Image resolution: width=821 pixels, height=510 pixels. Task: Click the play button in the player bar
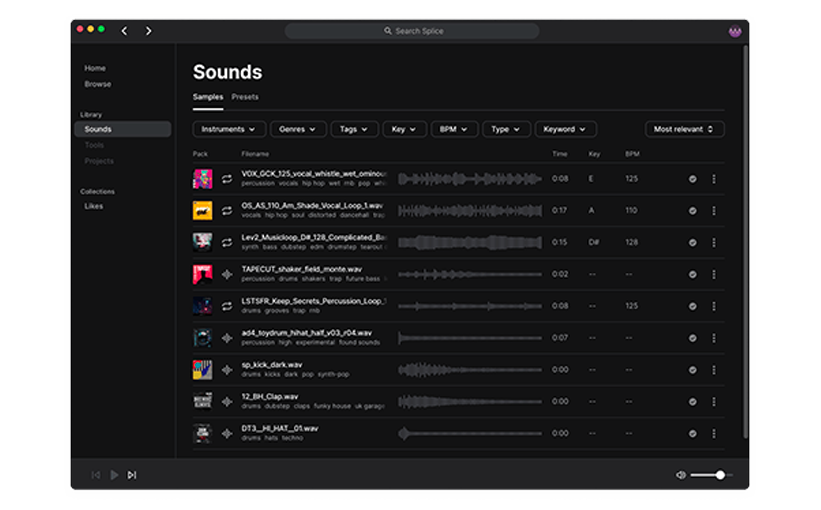click(x=114, y=475)
